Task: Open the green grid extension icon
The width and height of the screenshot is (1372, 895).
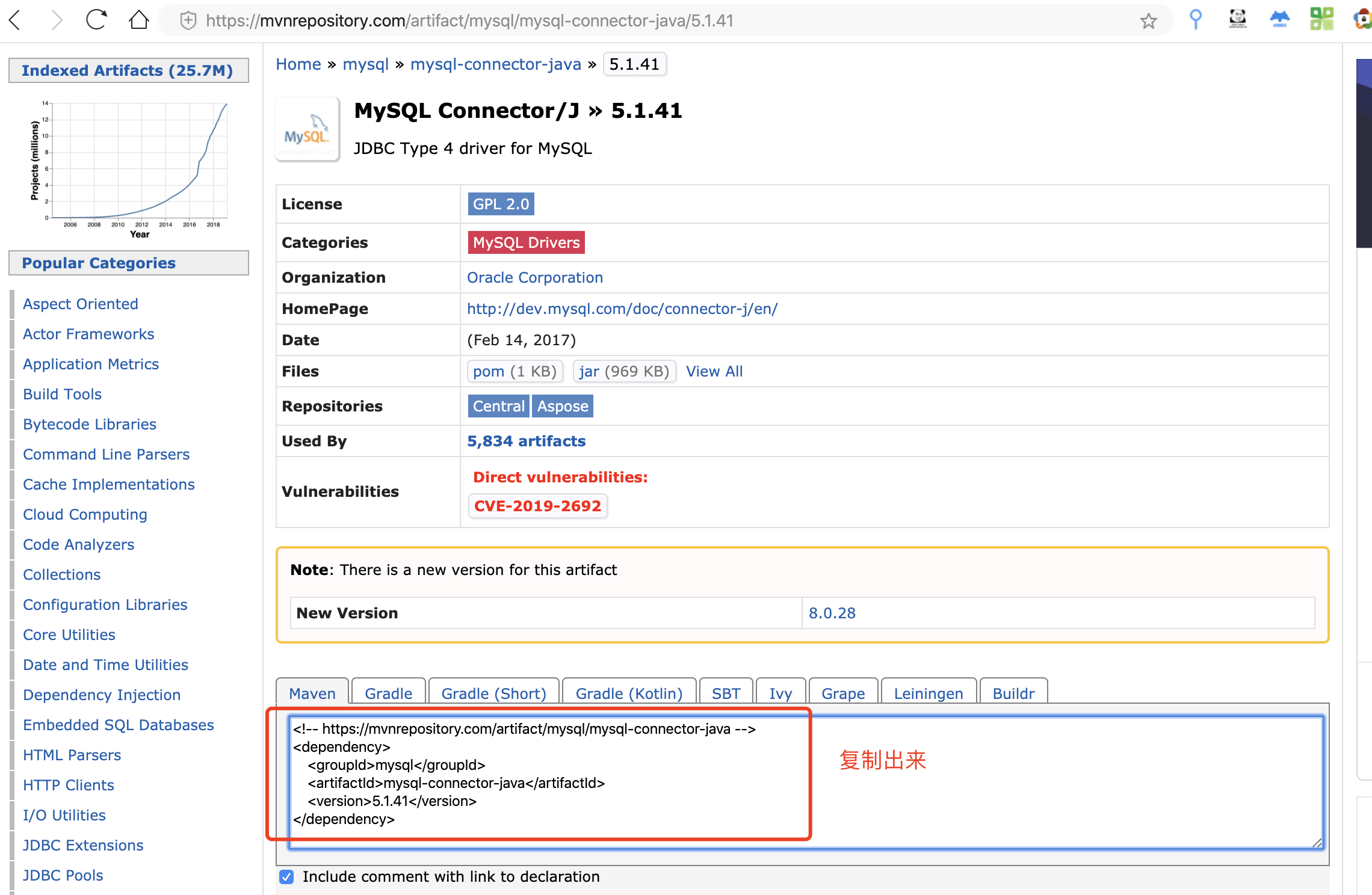Action: point(1321,19)
